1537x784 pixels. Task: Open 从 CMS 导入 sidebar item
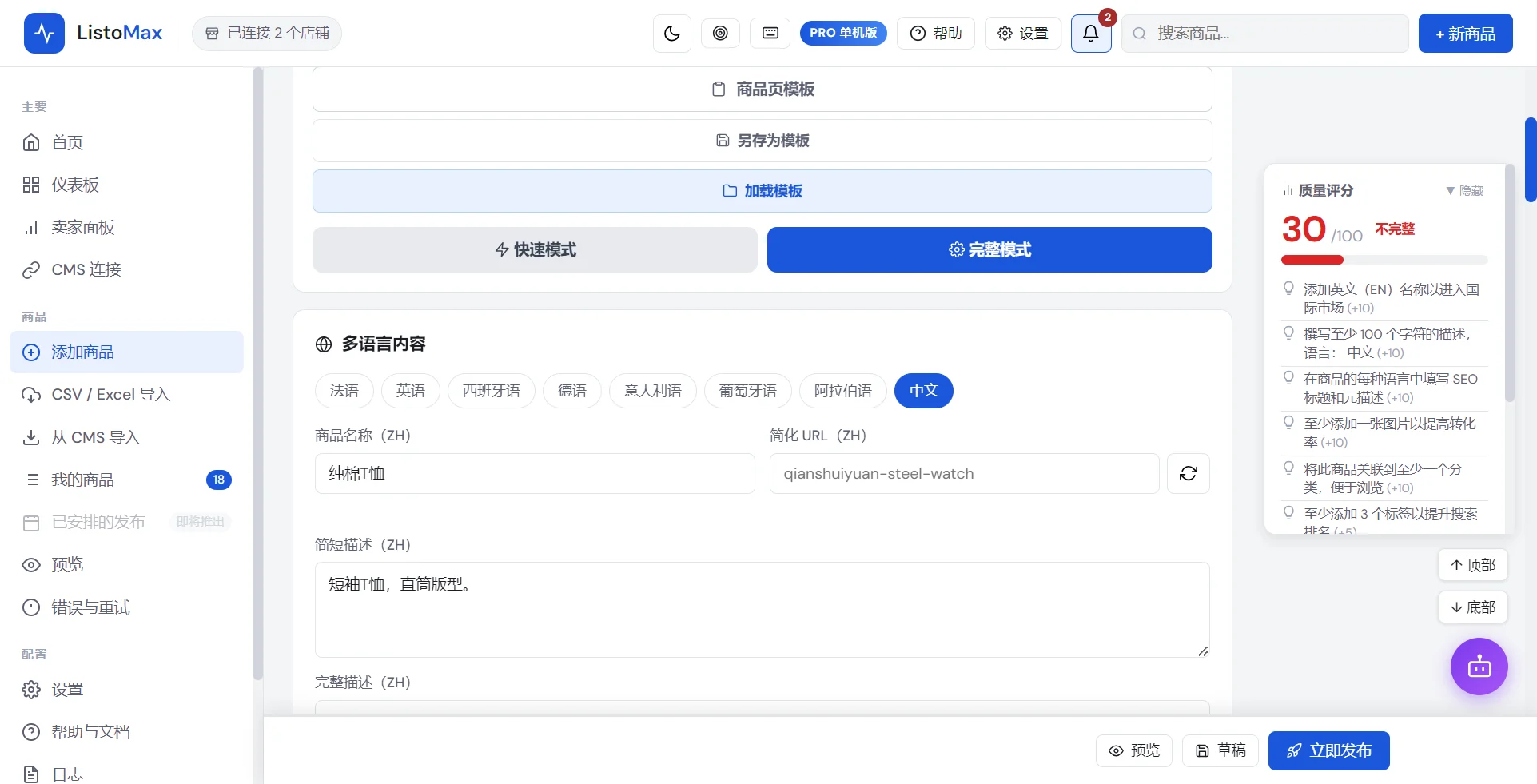pos(127,437)
